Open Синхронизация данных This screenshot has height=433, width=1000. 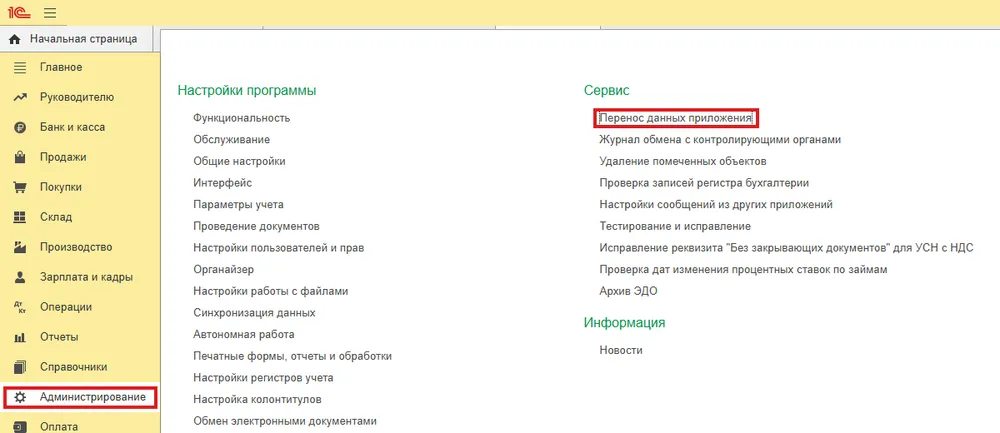[x=254, y=313]
